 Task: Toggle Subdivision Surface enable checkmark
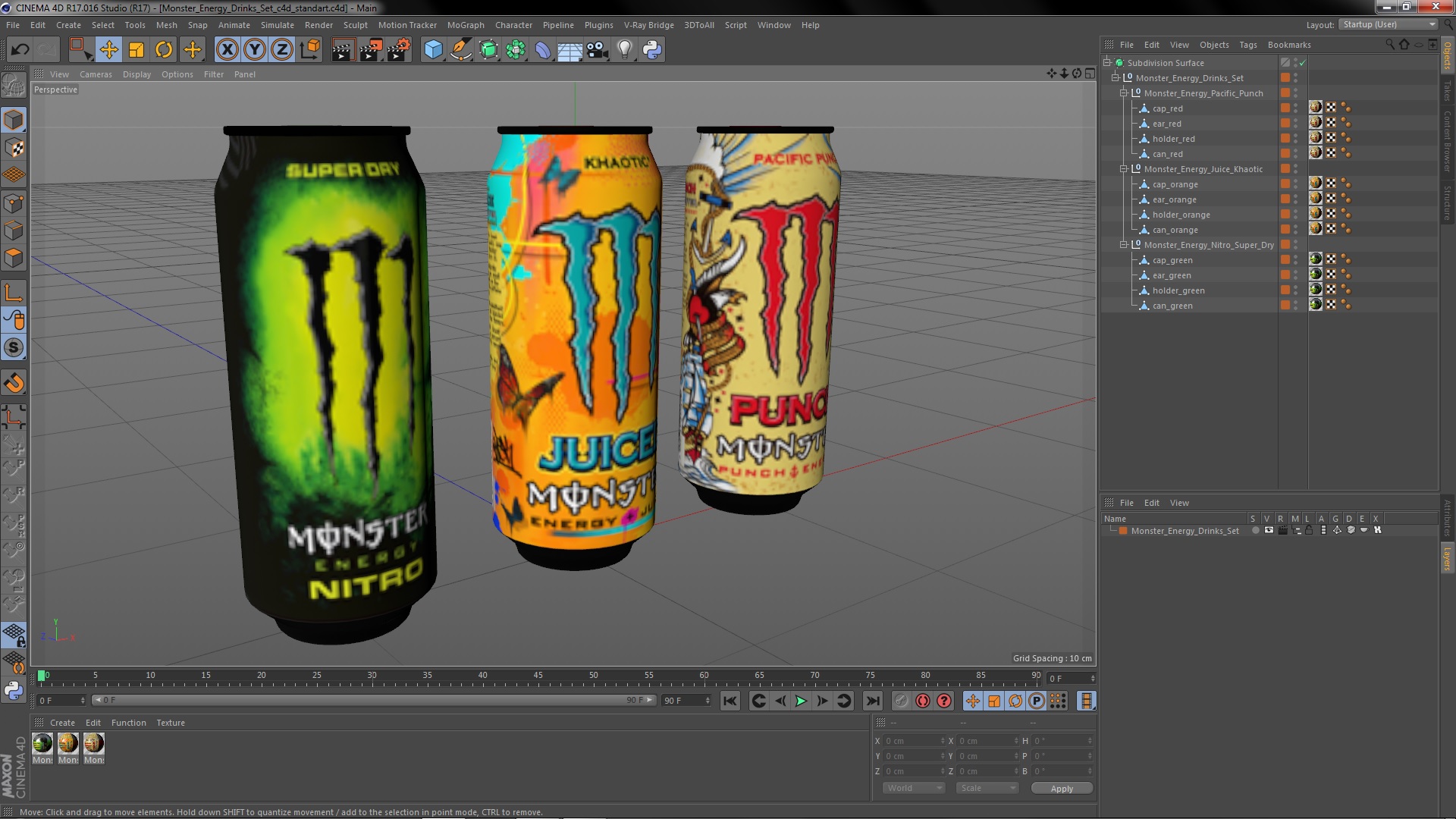1302,63
